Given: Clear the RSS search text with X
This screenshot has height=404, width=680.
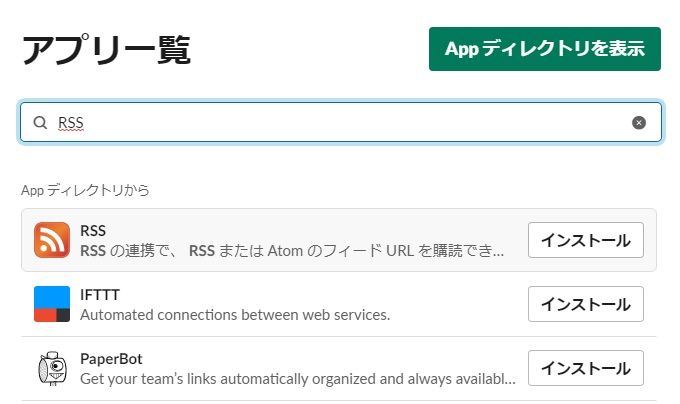Looking at the screenshot, I should 638,123.
